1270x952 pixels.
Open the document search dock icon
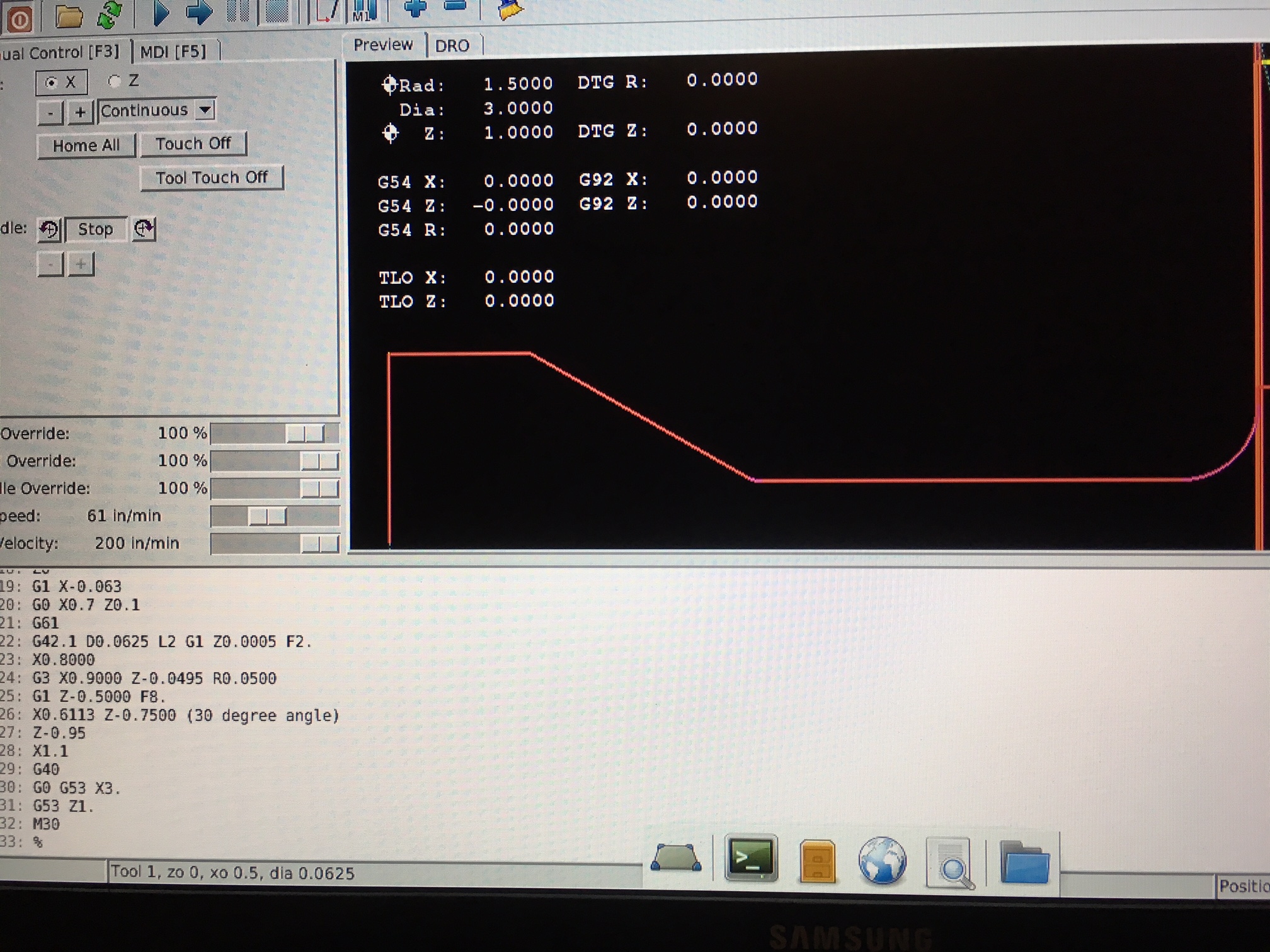pos(951,863)
